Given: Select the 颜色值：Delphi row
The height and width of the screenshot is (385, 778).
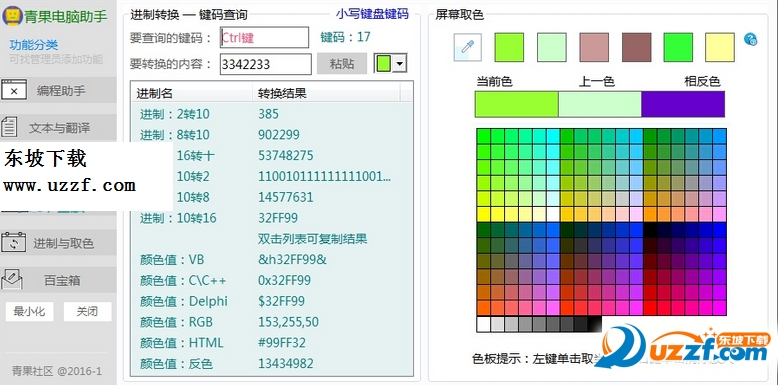Looking at the screenshot, I should coord(271,302).
